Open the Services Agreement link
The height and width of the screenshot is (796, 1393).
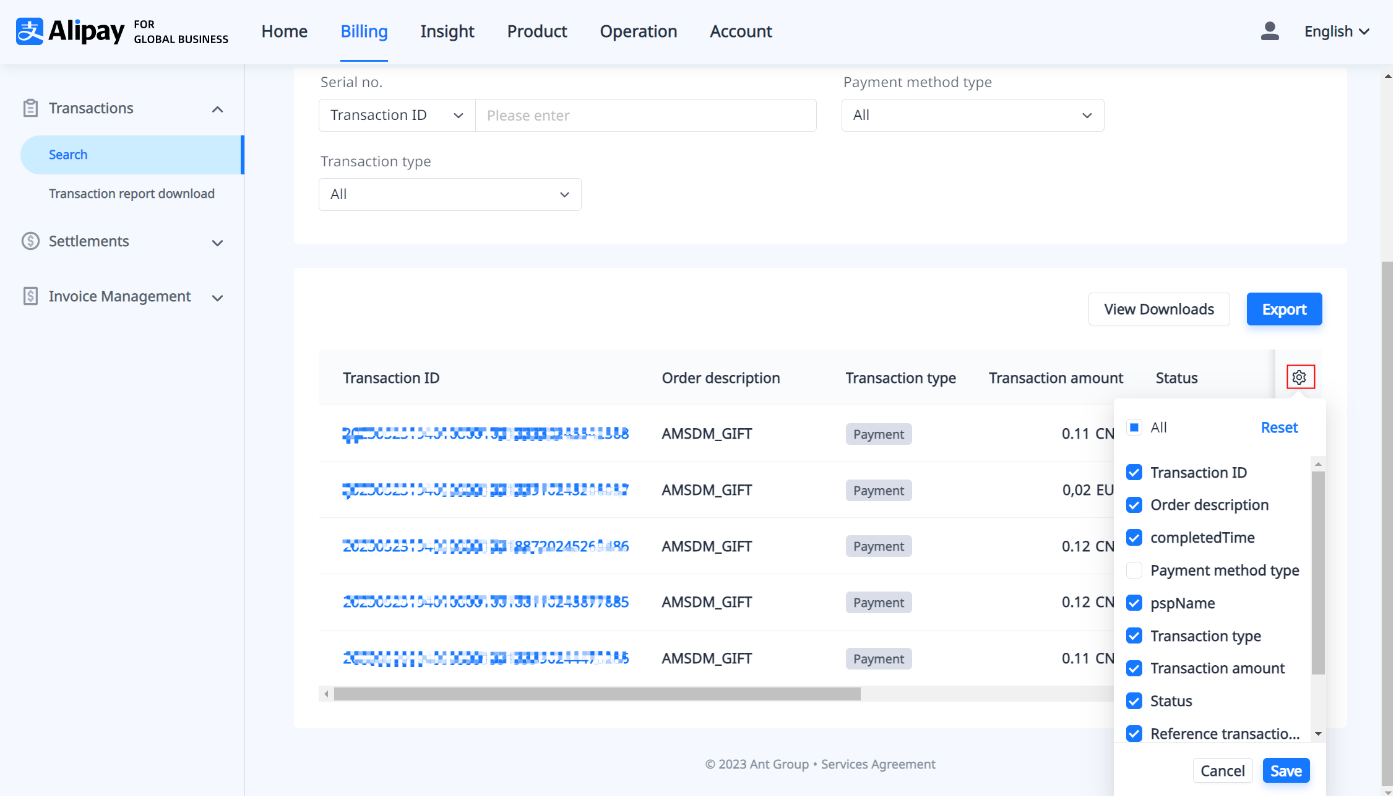(878, 764)
